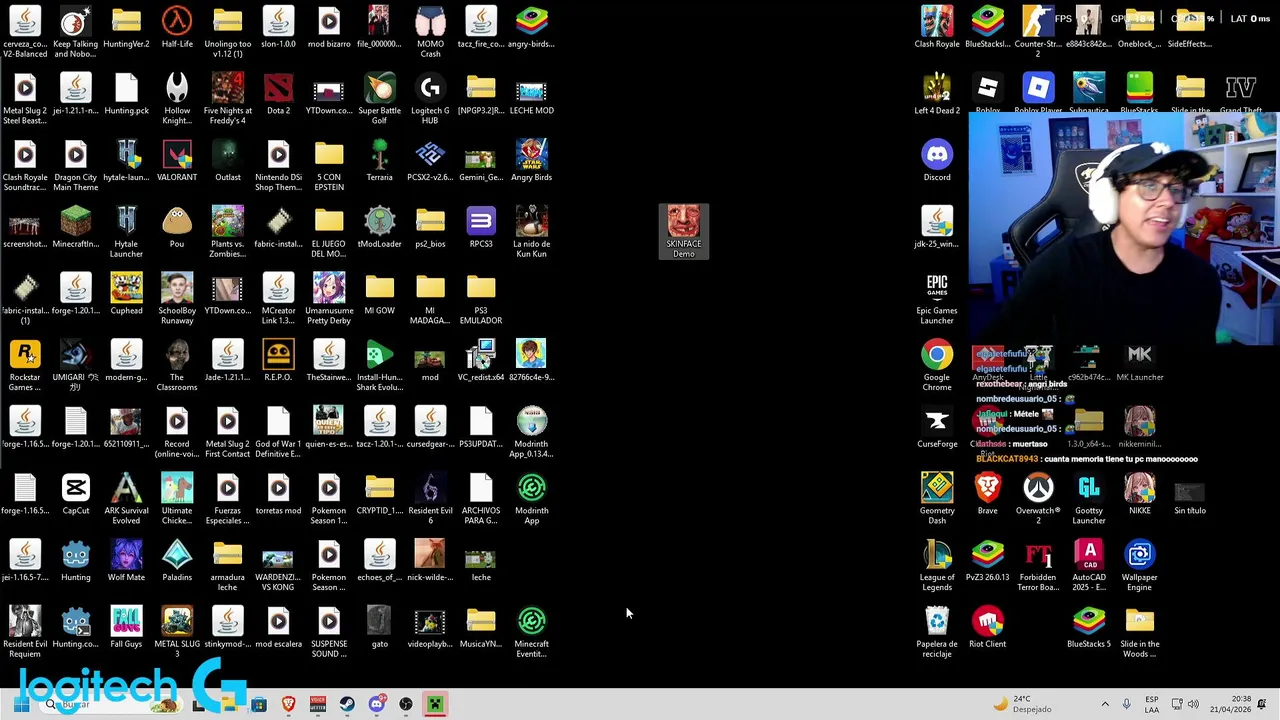Open the Fall Guys shortcut

pos(126,629)
